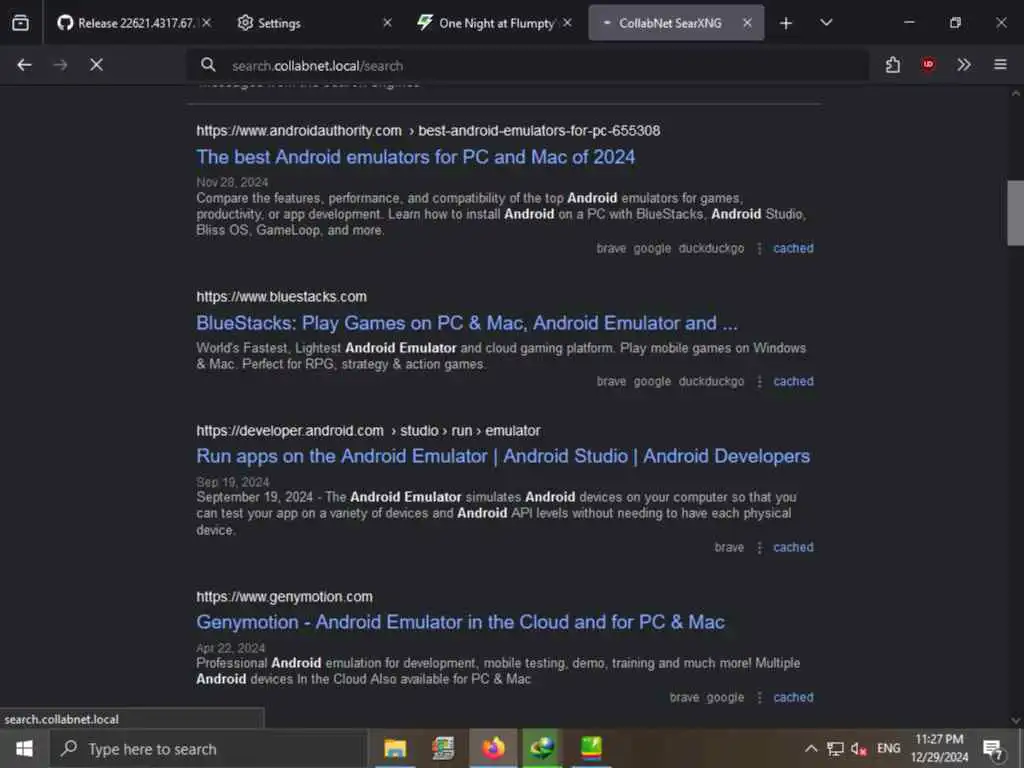Click the page vertical scrollbar thumb
This screenshot has height=768, width=1024.
tap(1016, 213)
